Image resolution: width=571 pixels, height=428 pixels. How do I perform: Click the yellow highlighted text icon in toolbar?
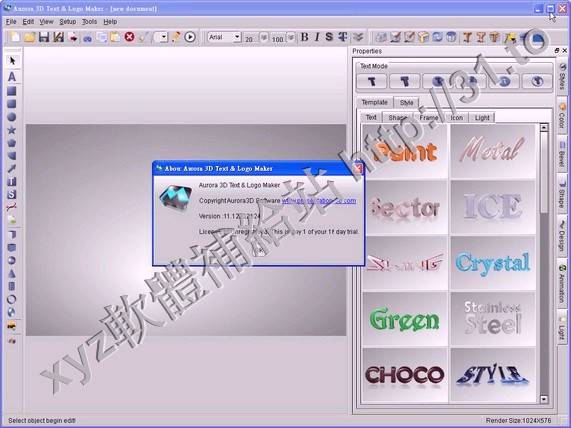pyautogui.click(x=510, y=37)
